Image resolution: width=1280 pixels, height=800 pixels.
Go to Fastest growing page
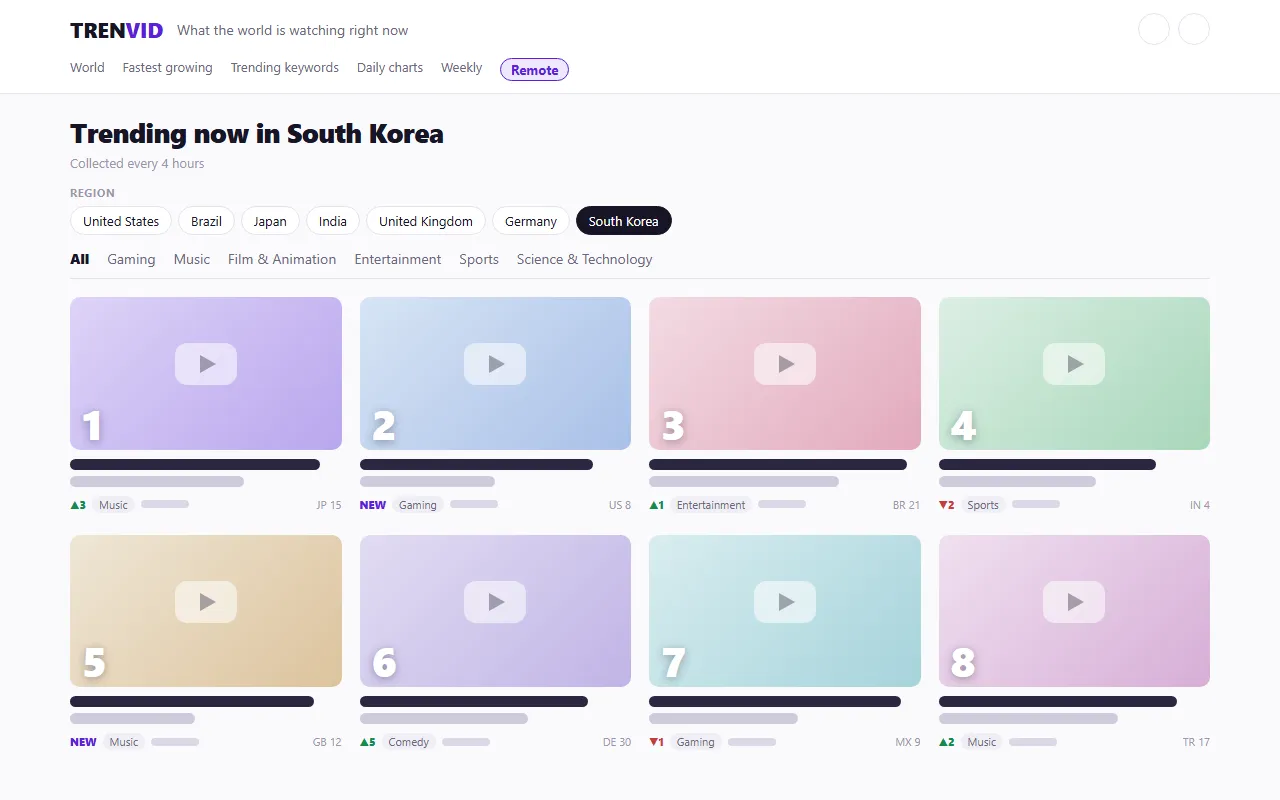(x=168, y=68)
